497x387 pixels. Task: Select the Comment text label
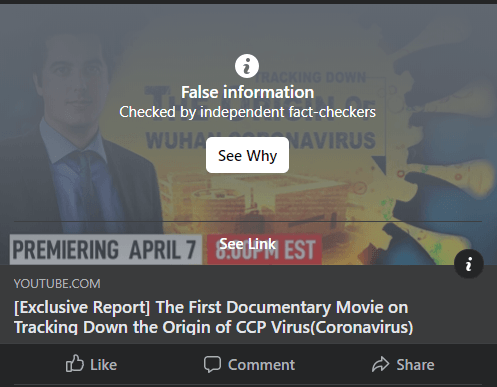pyautogui.click(x=261, y=365)
